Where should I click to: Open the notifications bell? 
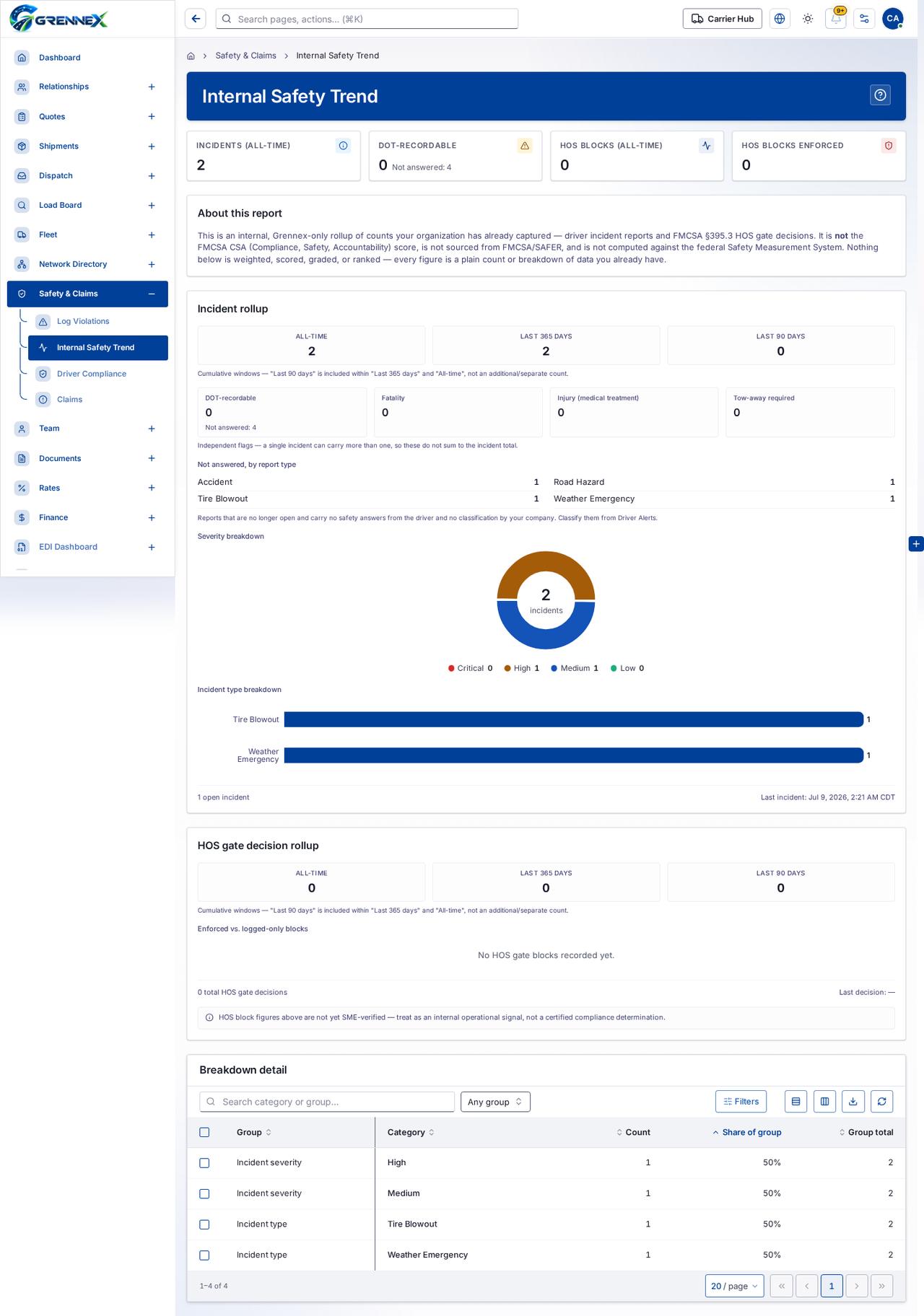[x=836, y=19]
